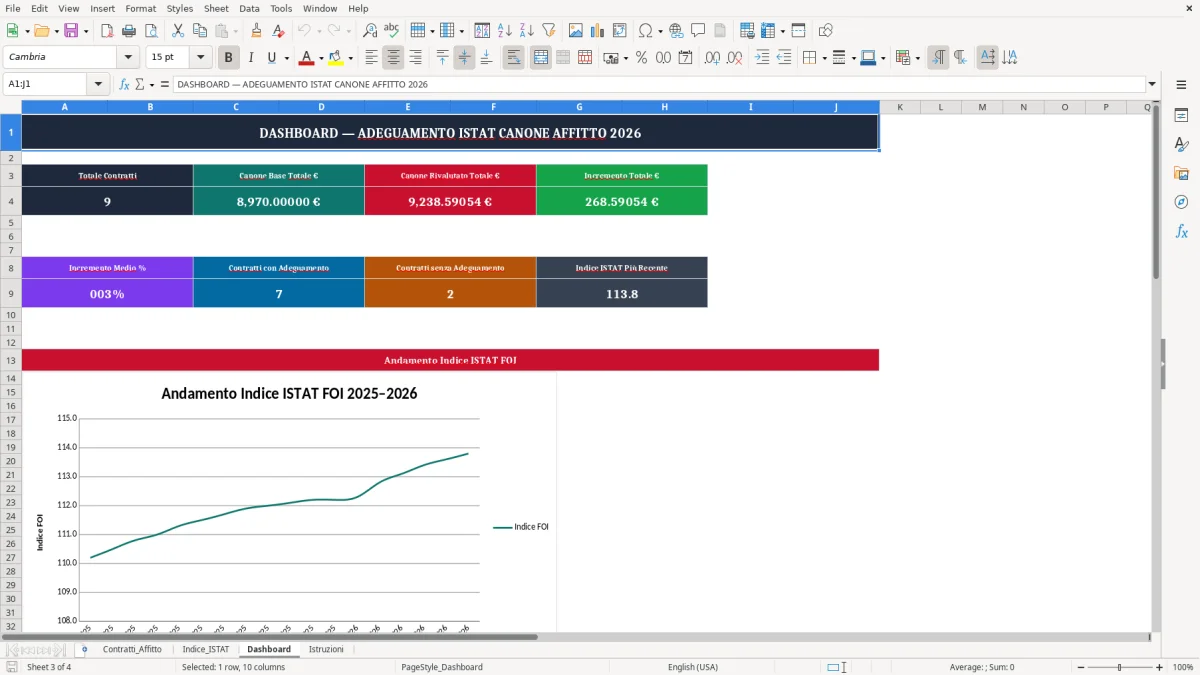Expand Name Box dropdown arrow
The width and height of the screenshot is (1200, 675).
pos(98,84)
